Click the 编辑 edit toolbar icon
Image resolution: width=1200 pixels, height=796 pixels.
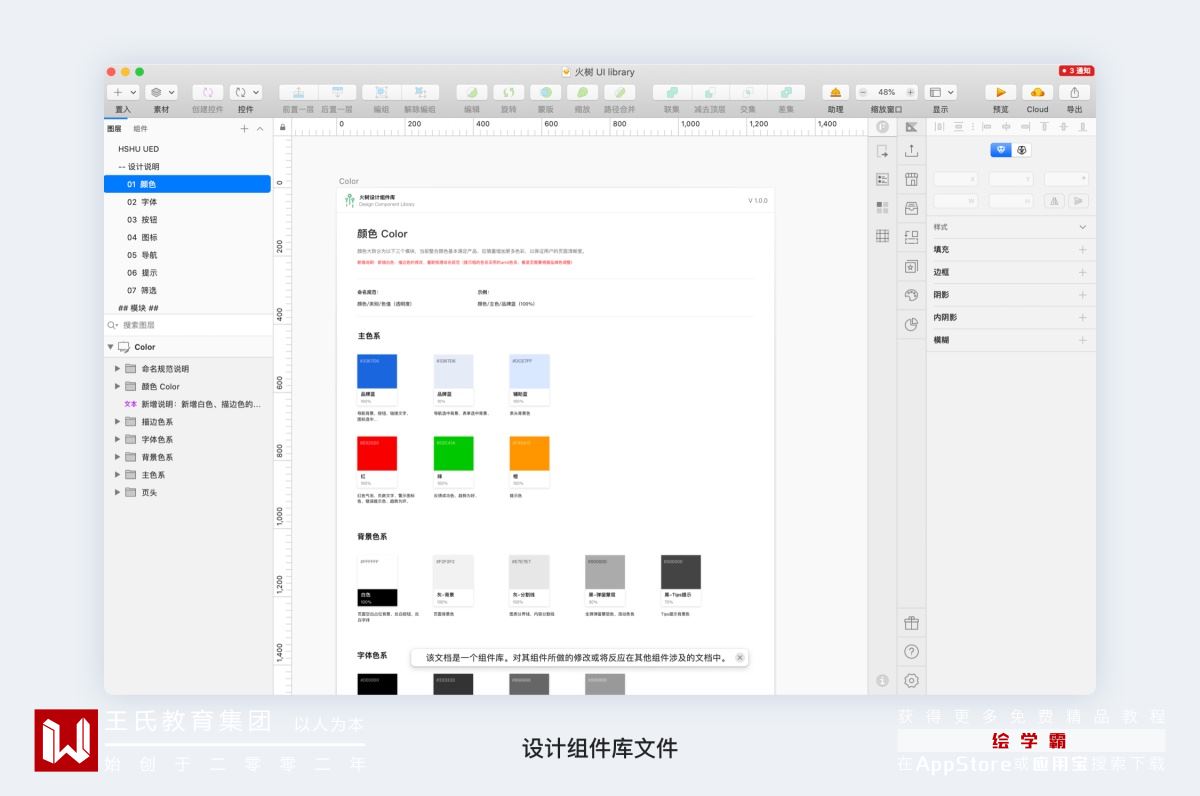click(471, 92)
